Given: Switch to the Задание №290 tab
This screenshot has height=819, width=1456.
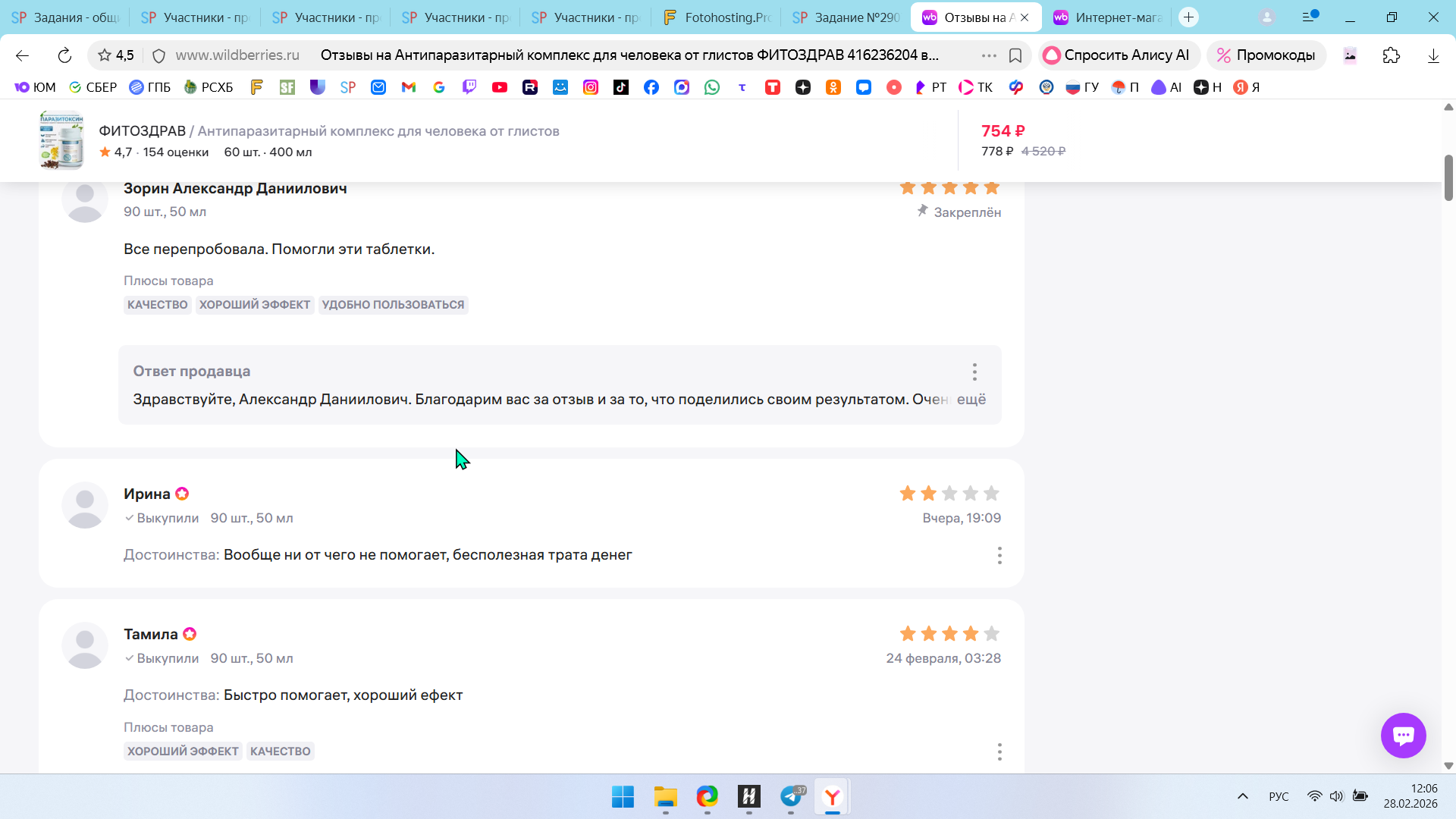Looking at the screenshot, I should (846, 17).
